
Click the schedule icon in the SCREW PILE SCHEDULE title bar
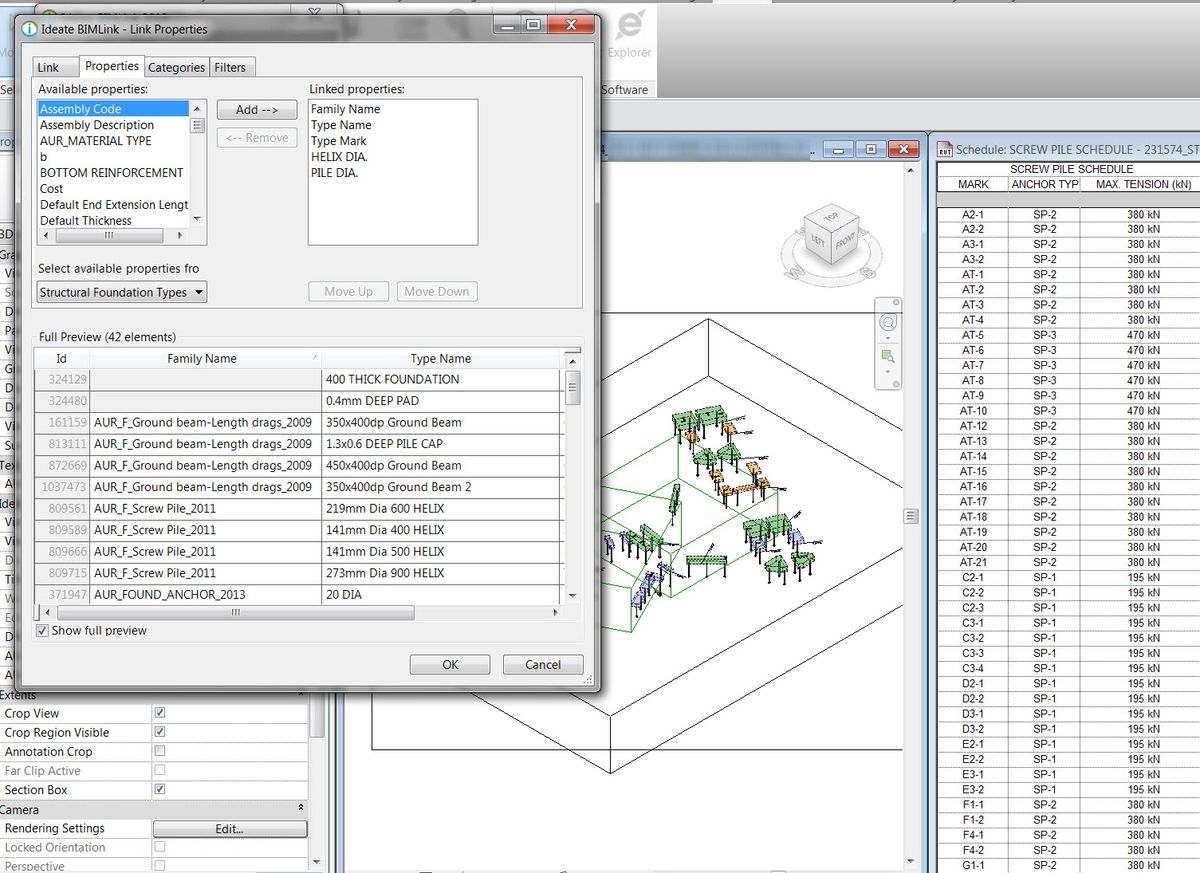(x=946, y=149)
